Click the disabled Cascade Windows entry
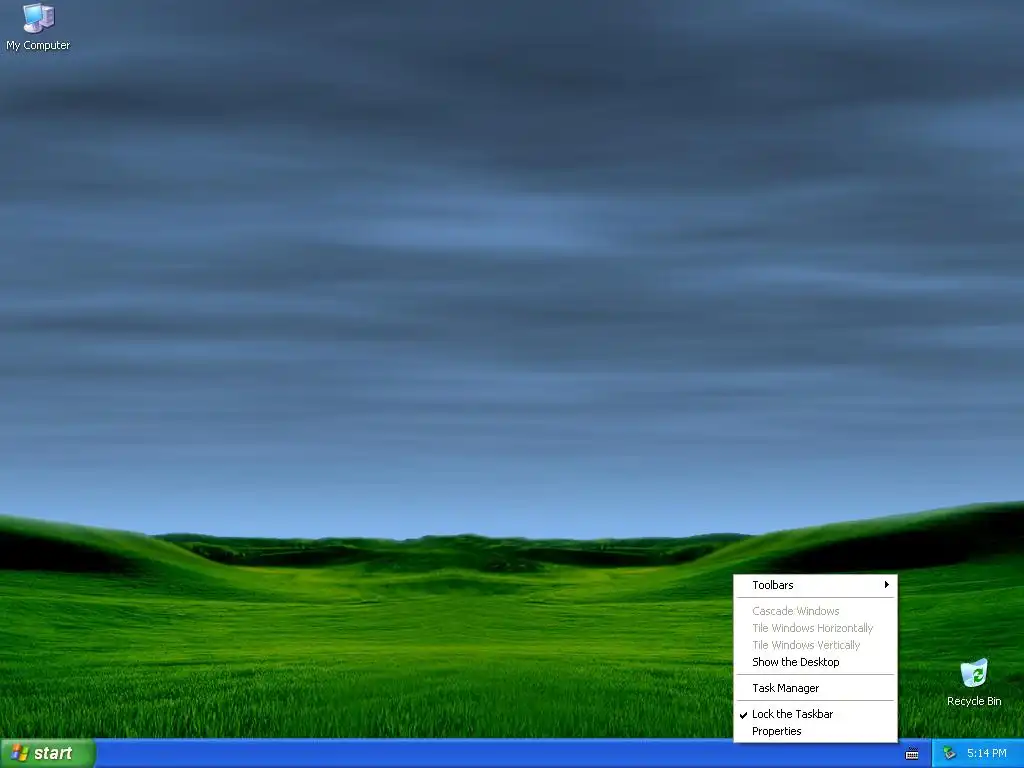 [x=815, y=611]
